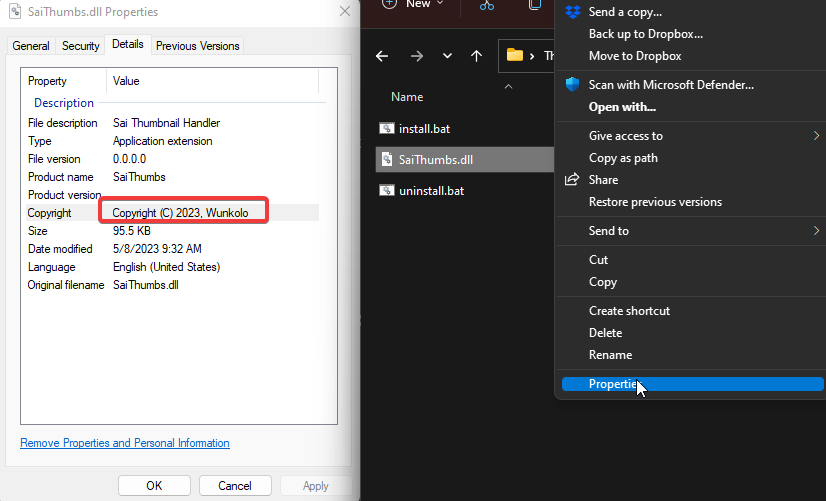Screen dimensions: 826x501
Task: Click the uninstall.bat file icon
Action: pos(387,190)
